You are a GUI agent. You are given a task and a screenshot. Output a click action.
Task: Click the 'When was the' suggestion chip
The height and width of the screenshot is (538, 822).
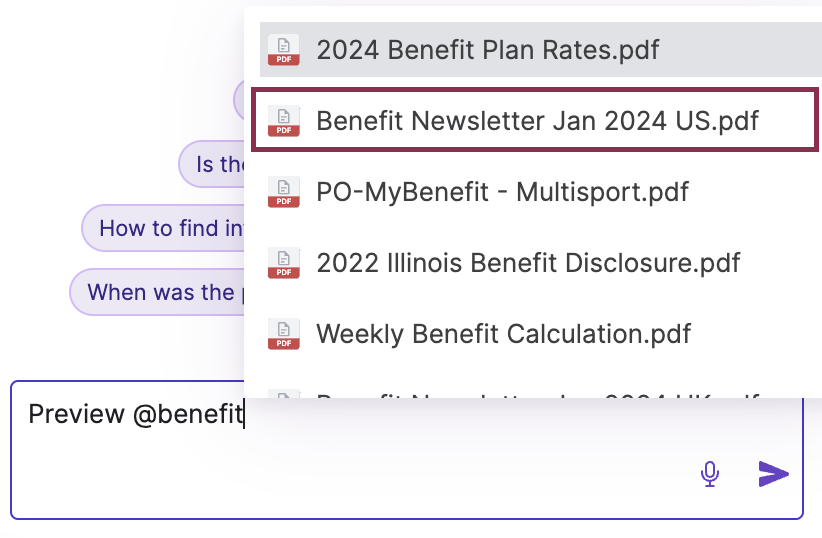pyautogui.click(x=157, y=292)
